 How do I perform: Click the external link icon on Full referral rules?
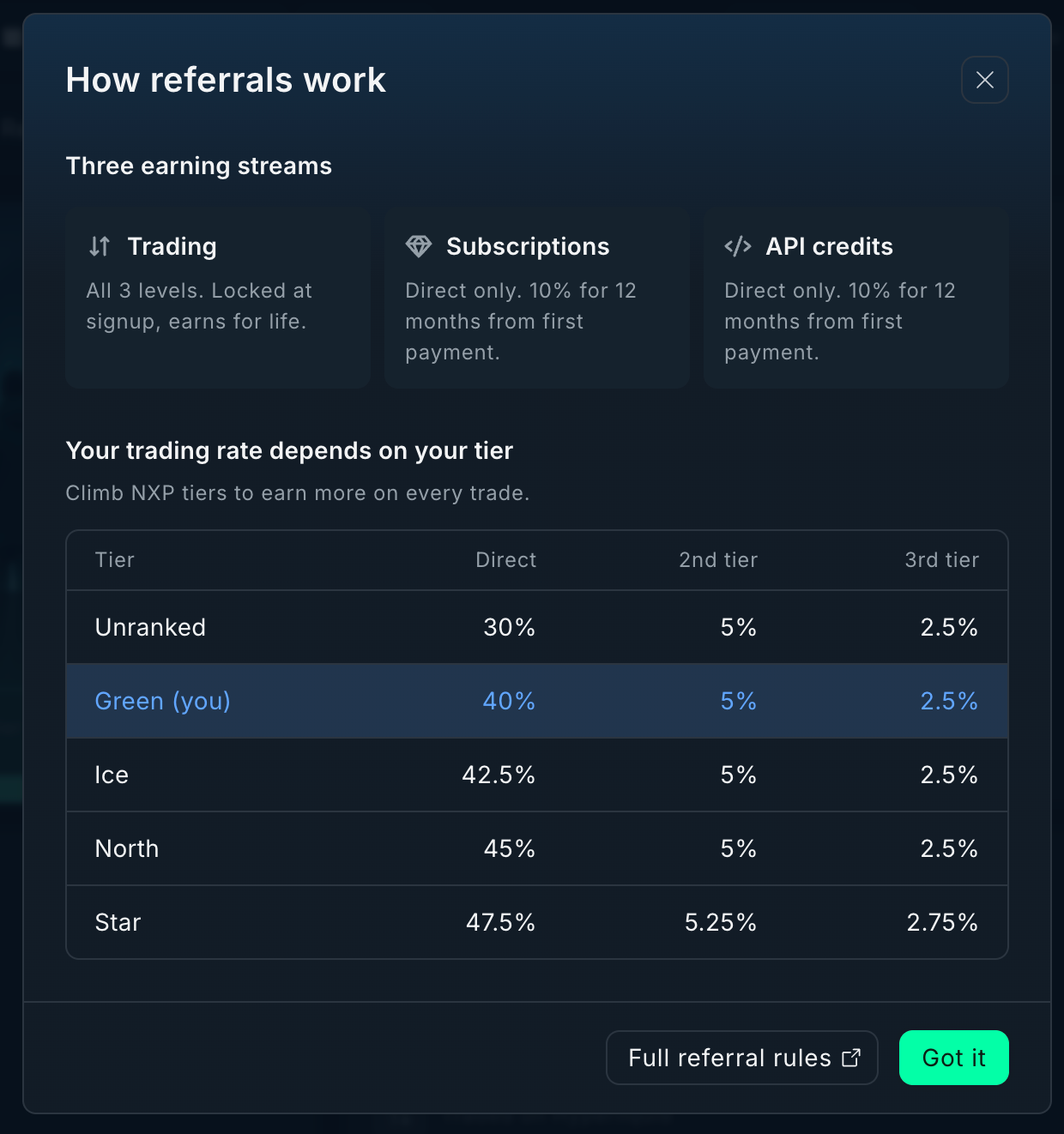[850, 1058]
